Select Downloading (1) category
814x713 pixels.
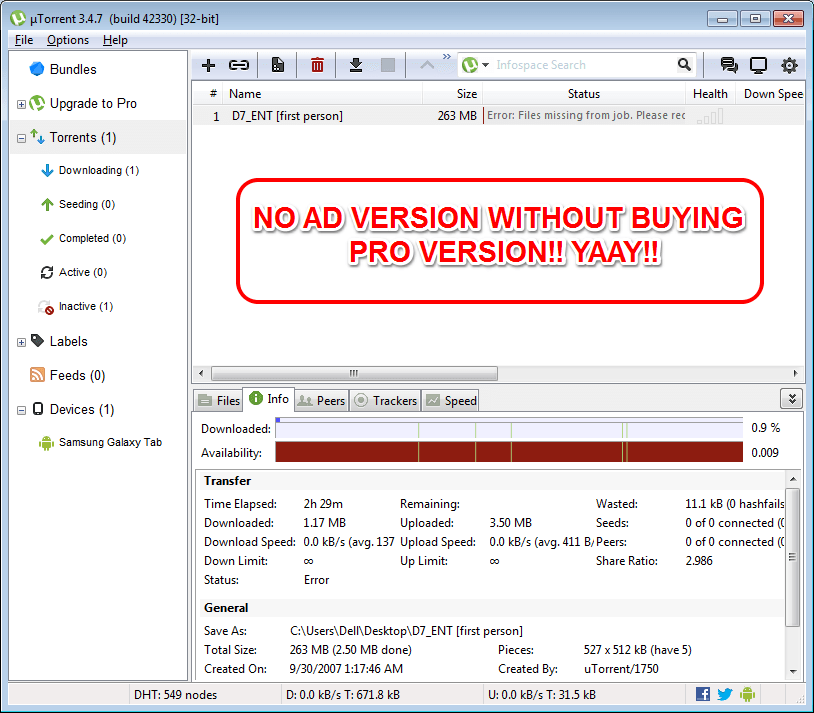pos(99,170)
